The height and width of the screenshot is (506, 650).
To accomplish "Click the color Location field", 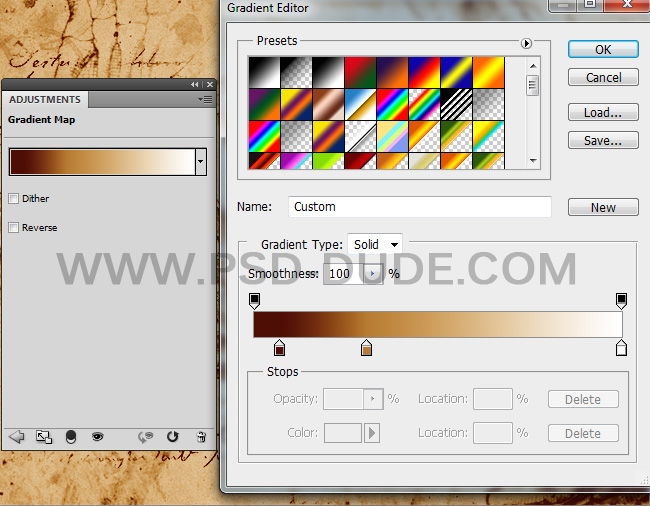I will (493, 433).
